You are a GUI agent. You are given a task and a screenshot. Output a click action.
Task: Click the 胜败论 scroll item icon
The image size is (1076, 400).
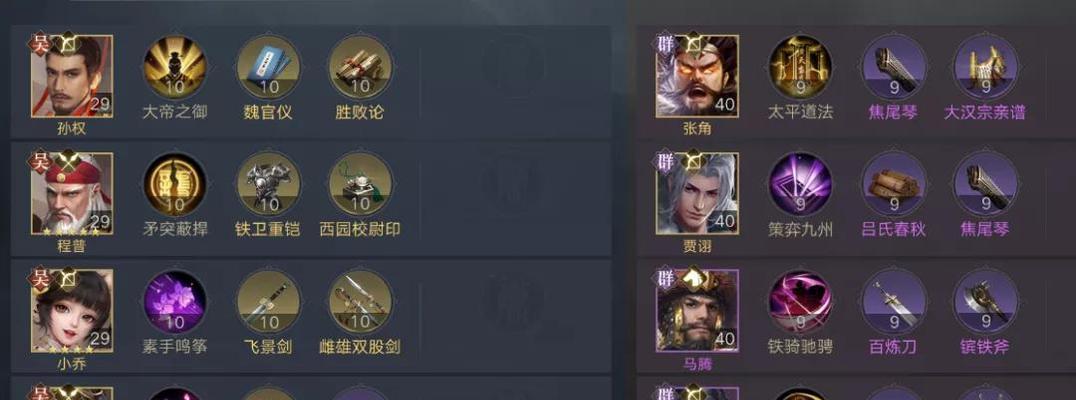coord(360,67)
